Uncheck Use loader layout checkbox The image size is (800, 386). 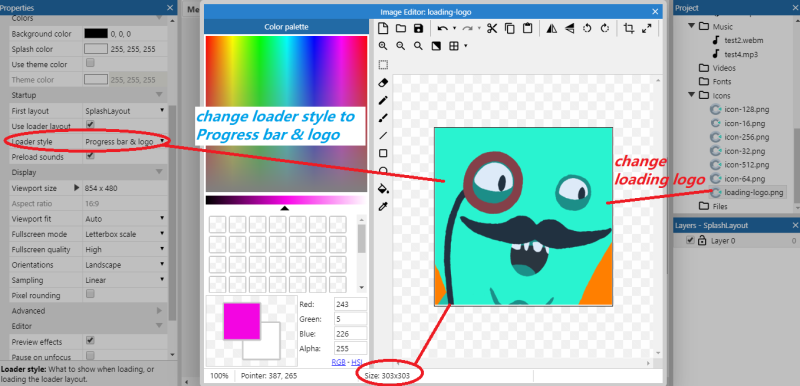point(90,125)
